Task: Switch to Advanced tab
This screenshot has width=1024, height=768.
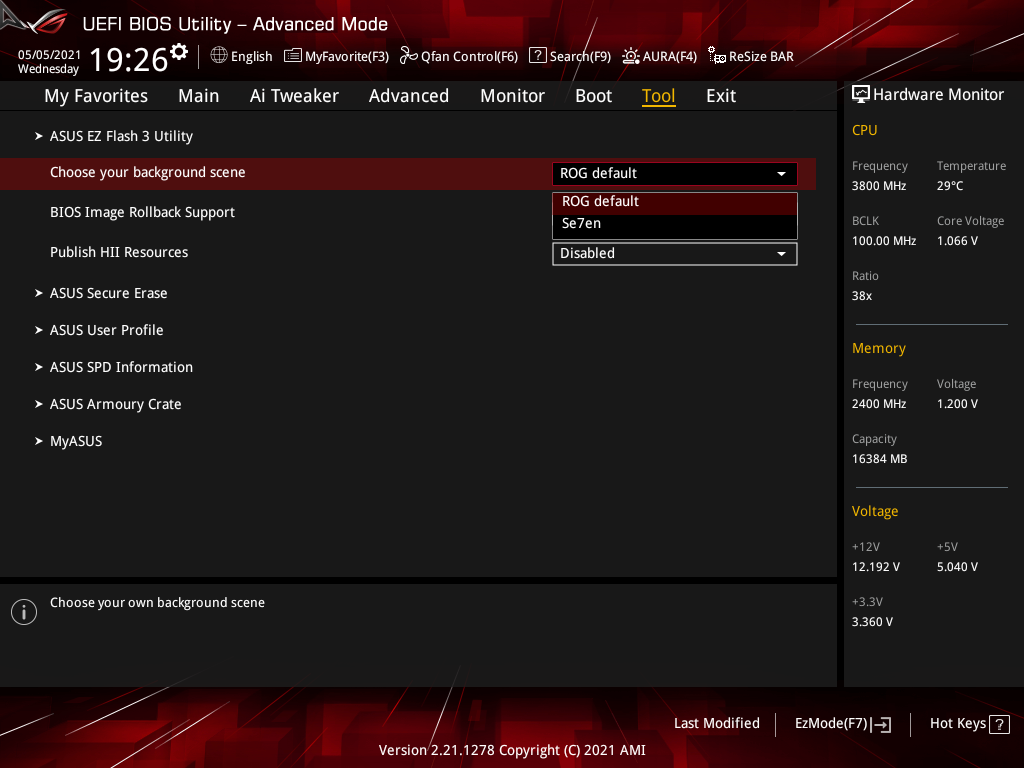Action: pos(409,96)
